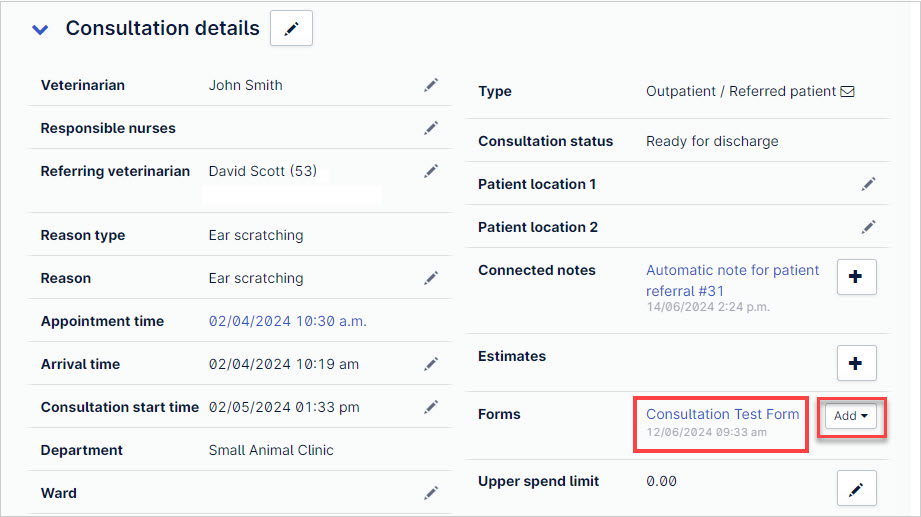Add a new estimate with plus button
The image size is (921, 517).
[x=856, y=363]
